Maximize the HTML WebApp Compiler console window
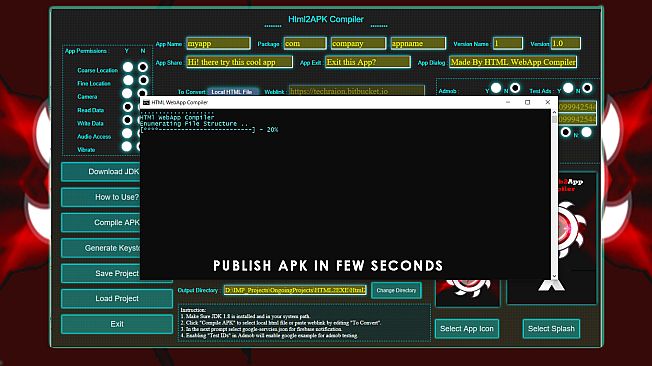The width and height of the screenshot is (652, 366). point(527,102)
